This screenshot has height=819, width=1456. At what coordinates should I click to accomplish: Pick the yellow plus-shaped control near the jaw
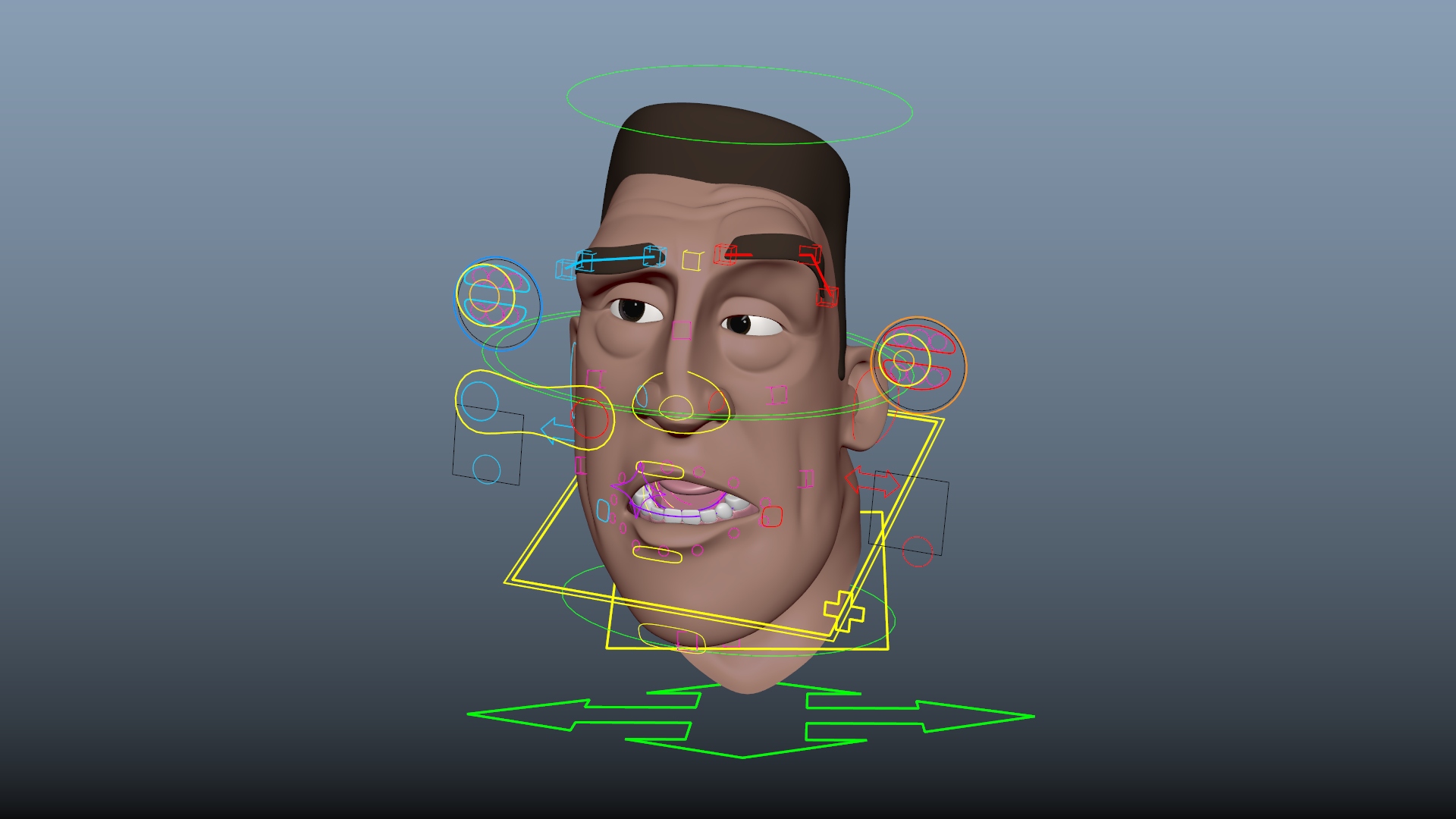tap(844, 610)
